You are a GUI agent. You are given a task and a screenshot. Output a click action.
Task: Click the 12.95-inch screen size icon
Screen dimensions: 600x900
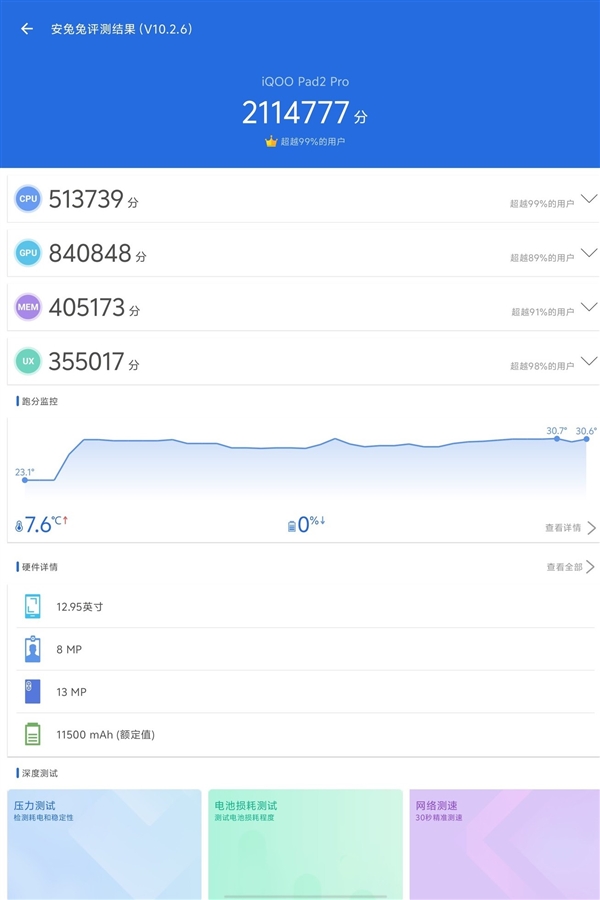tap(33, 606)
